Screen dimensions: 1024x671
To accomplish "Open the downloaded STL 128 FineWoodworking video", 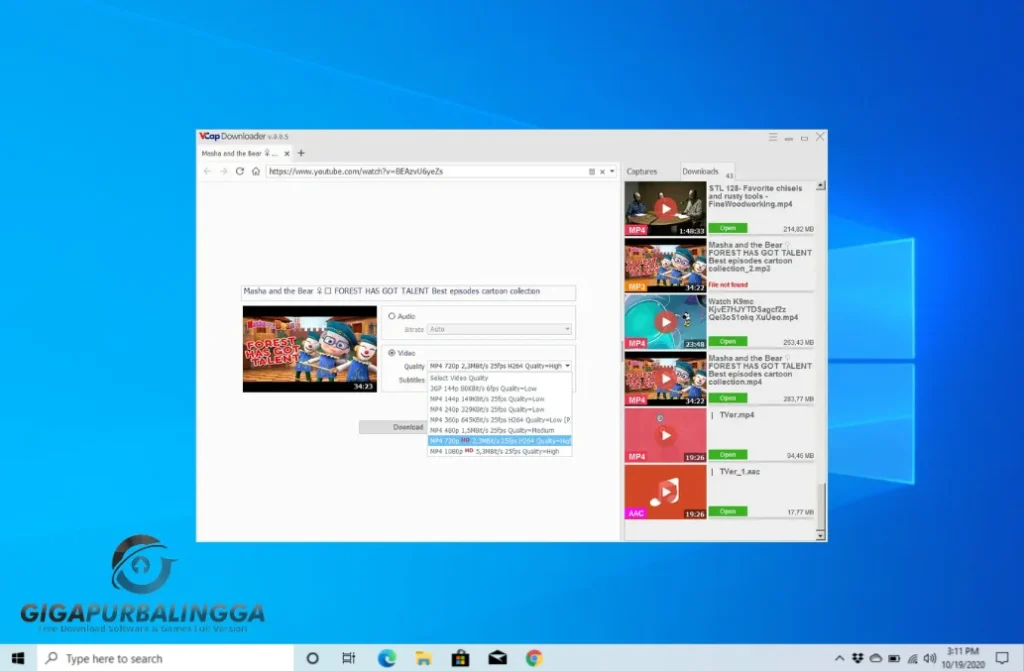I will tap(727, 228).
